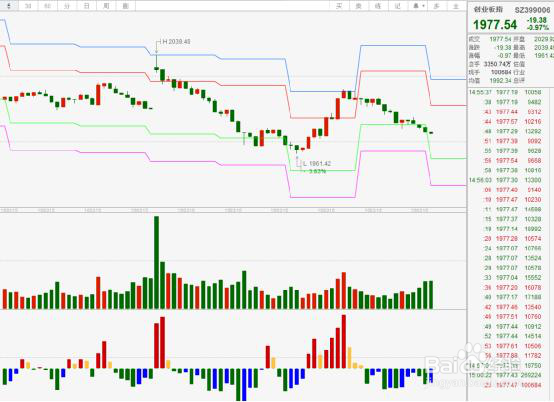Switch to the 周 weekly period tab
The width and height of the screenshot is (554, 402).
click(106, 6)
